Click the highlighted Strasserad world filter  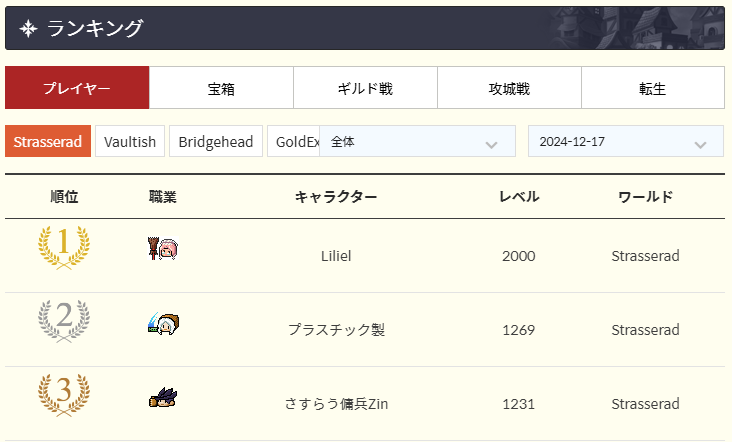[x=48, y=141]
